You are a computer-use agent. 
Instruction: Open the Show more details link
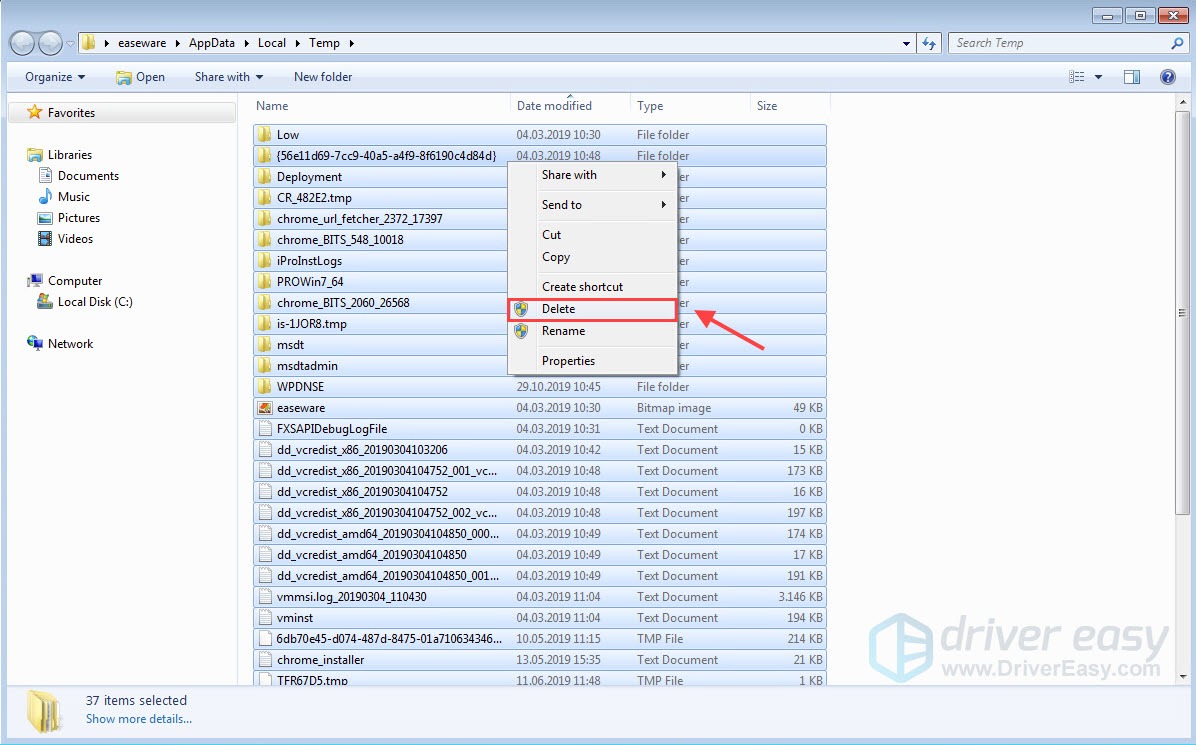(x=138, y=719)
